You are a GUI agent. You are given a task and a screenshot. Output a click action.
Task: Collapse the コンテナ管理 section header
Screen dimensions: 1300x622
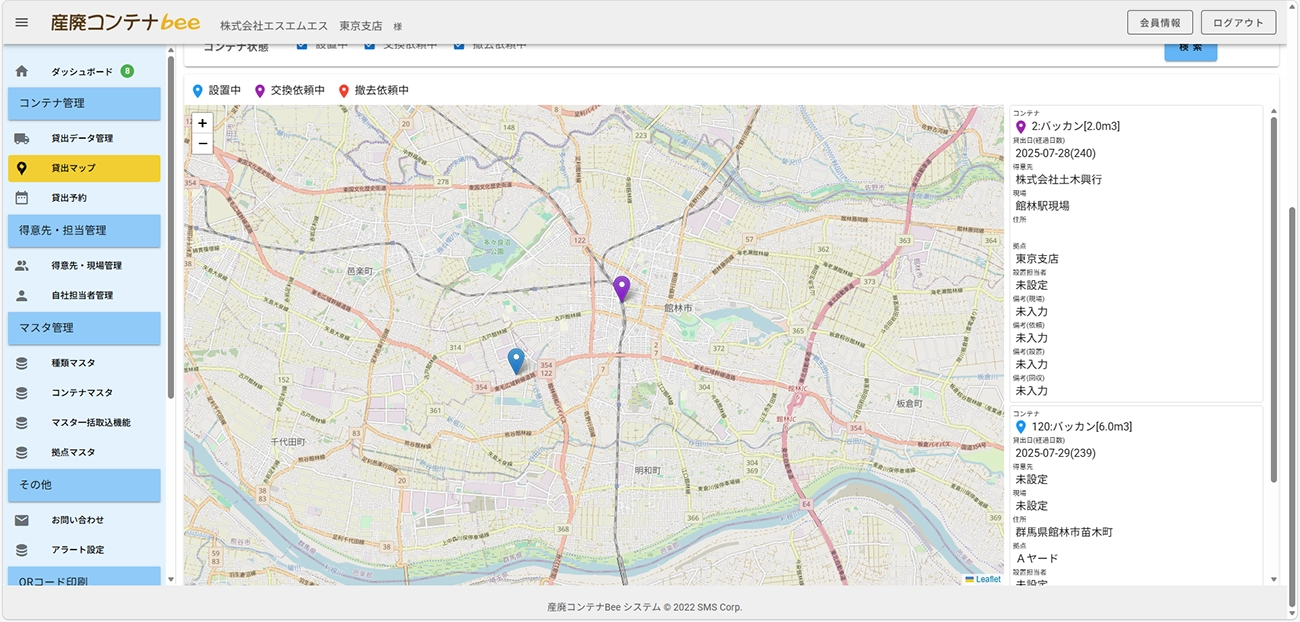coord(84,103)
